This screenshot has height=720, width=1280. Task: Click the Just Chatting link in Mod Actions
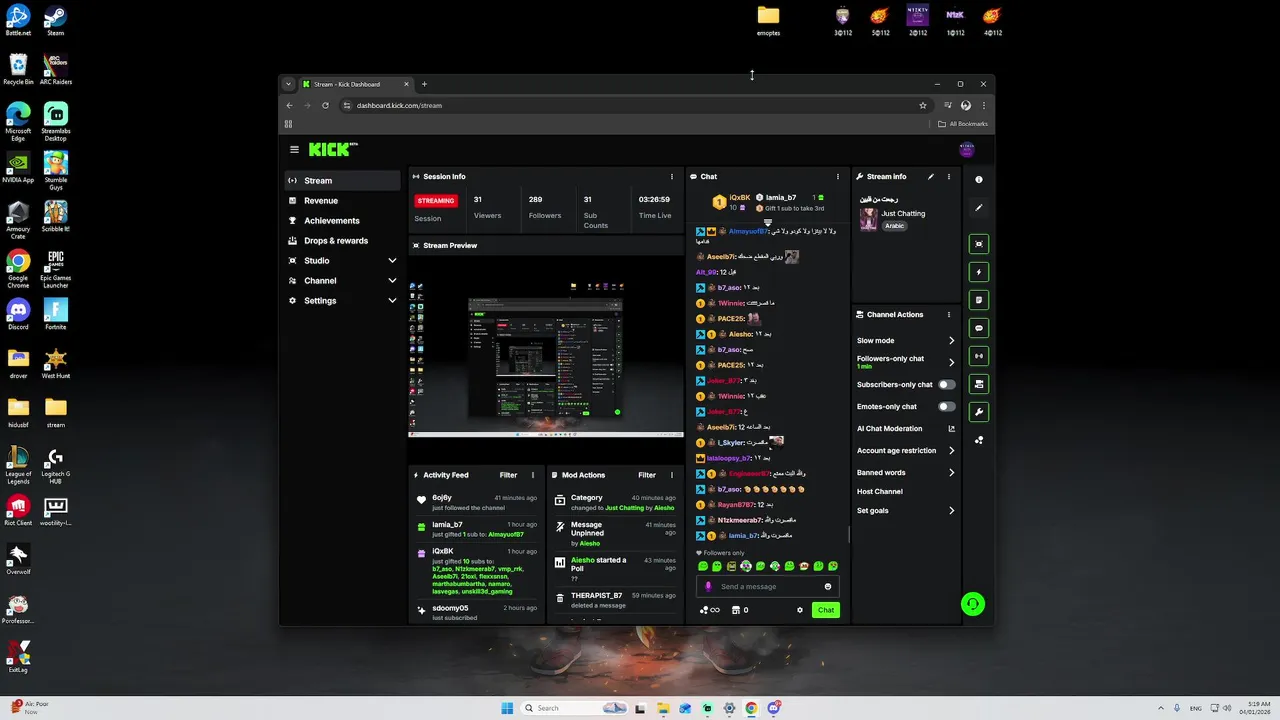[625, 508]
